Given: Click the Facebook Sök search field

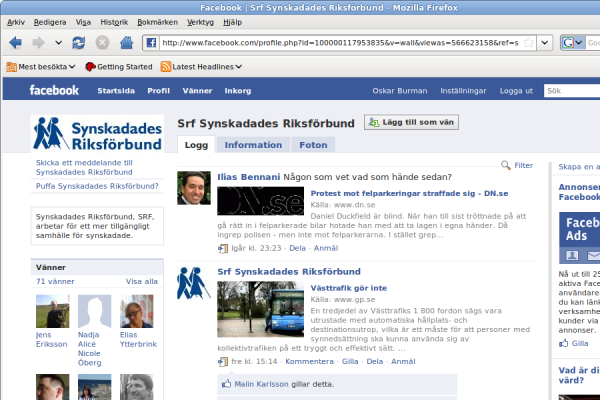Looking at the screenshot, I should pos(572,91).
